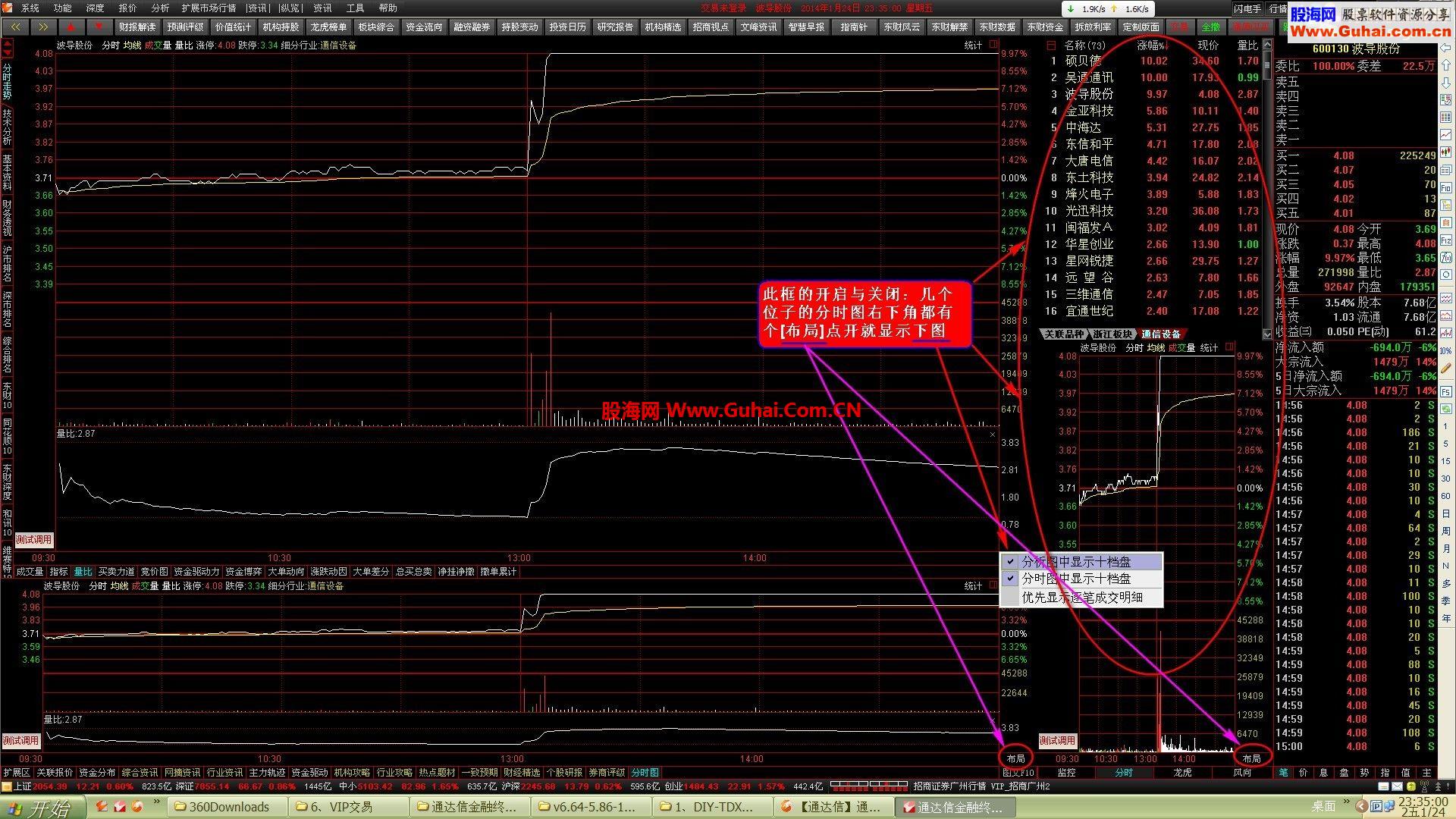This screenshot has height=819, width=1456.
Task: Toggle 分析图中显示十档盘 option
Action: [x=1082, y=562]
